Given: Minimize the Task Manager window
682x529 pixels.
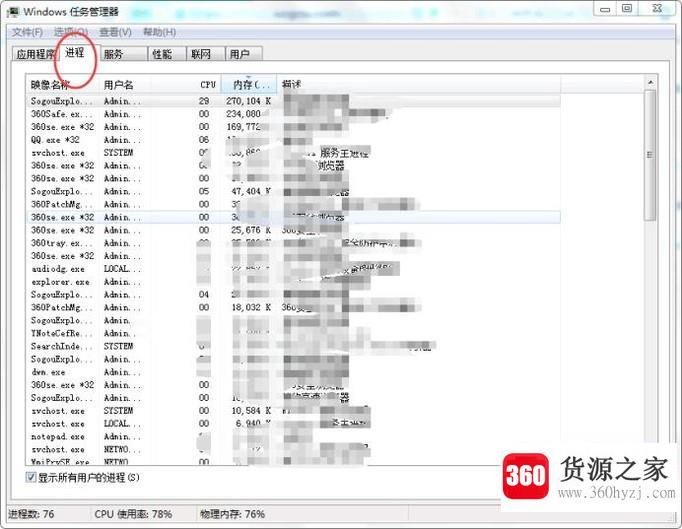Looking at the screenshot, I should click(x=605, y=9).
